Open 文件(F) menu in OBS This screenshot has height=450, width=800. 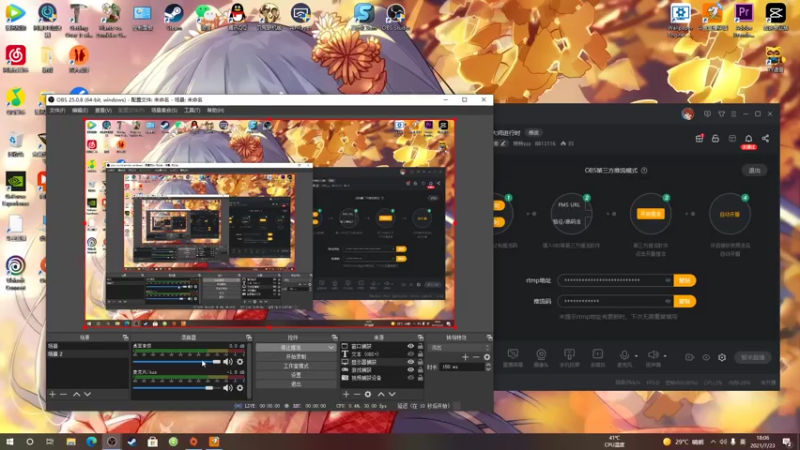57,110
